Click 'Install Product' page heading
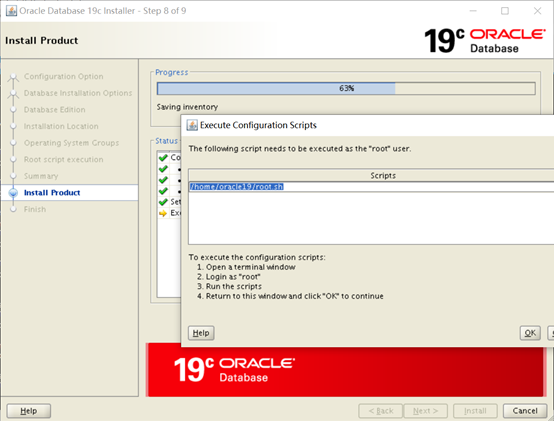 tap(42, 40)
